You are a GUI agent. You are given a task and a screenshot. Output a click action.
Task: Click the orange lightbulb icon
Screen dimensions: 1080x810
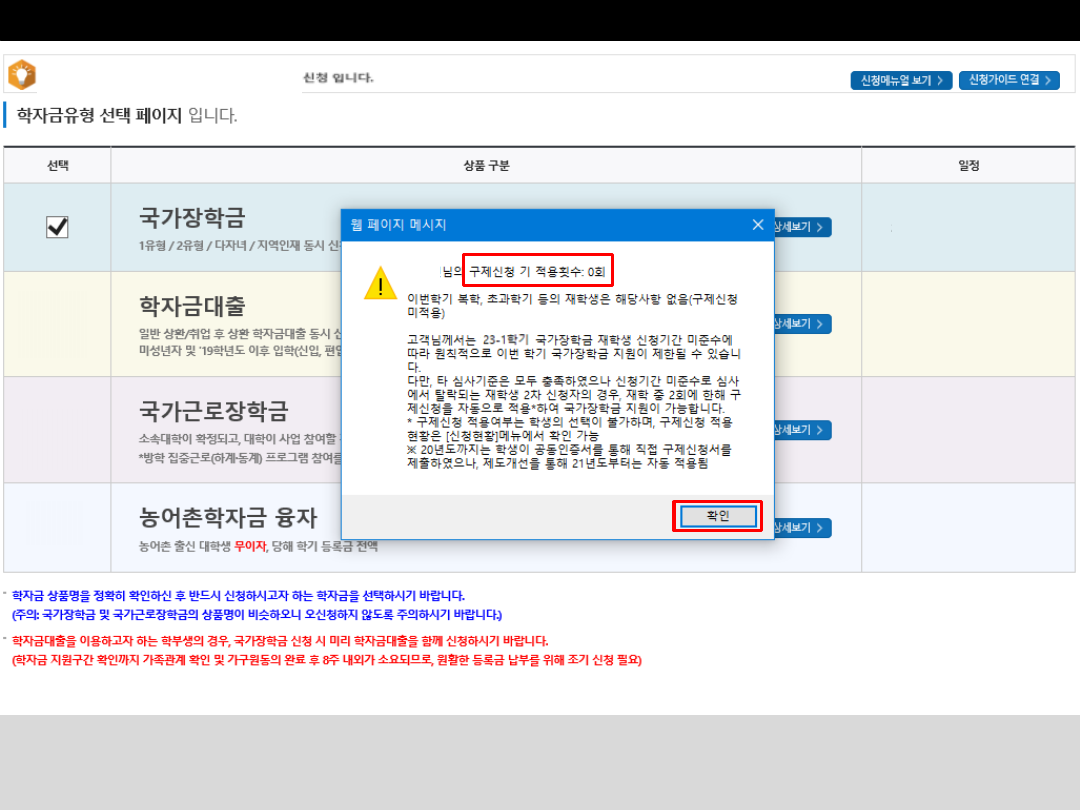point(22,75)
